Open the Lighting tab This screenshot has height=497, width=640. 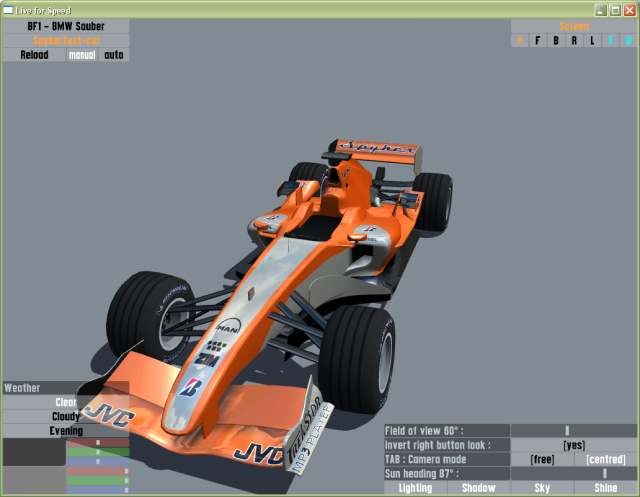415,488
